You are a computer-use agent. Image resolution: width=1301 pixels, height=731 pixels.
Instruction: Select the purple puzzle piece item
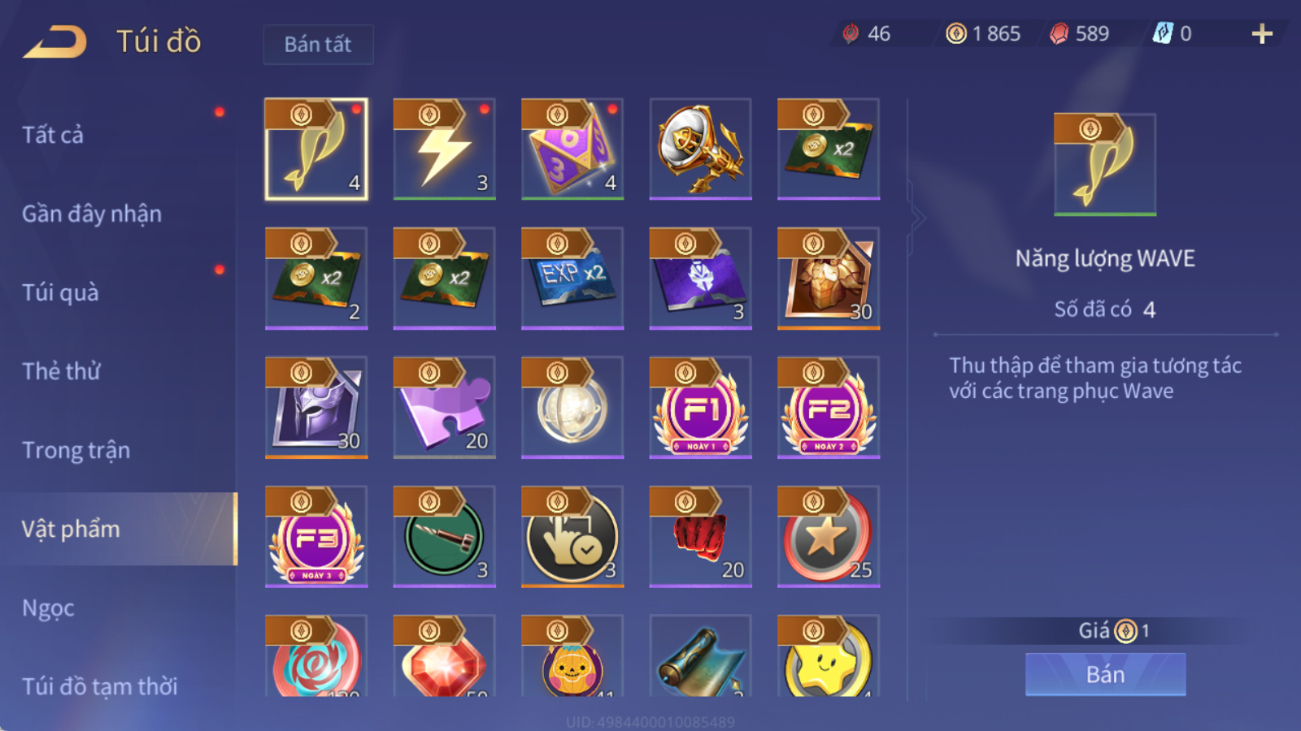click(444, 407)
